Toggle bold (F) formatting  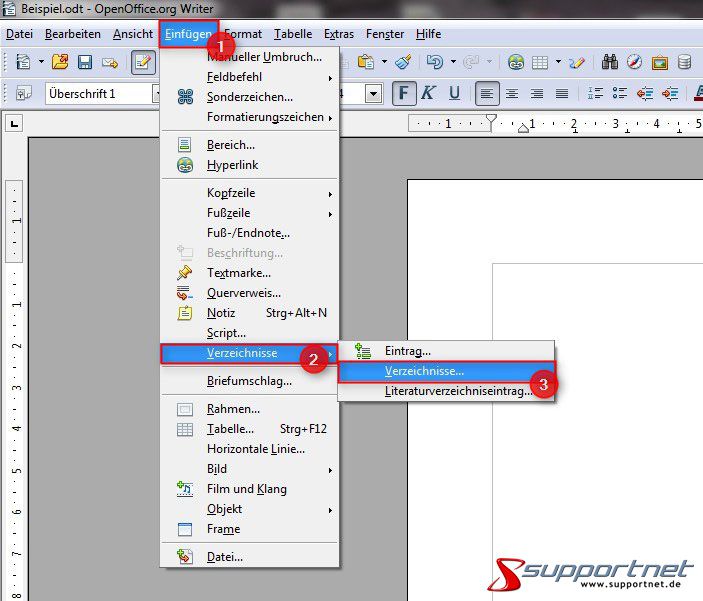[404, 93]
